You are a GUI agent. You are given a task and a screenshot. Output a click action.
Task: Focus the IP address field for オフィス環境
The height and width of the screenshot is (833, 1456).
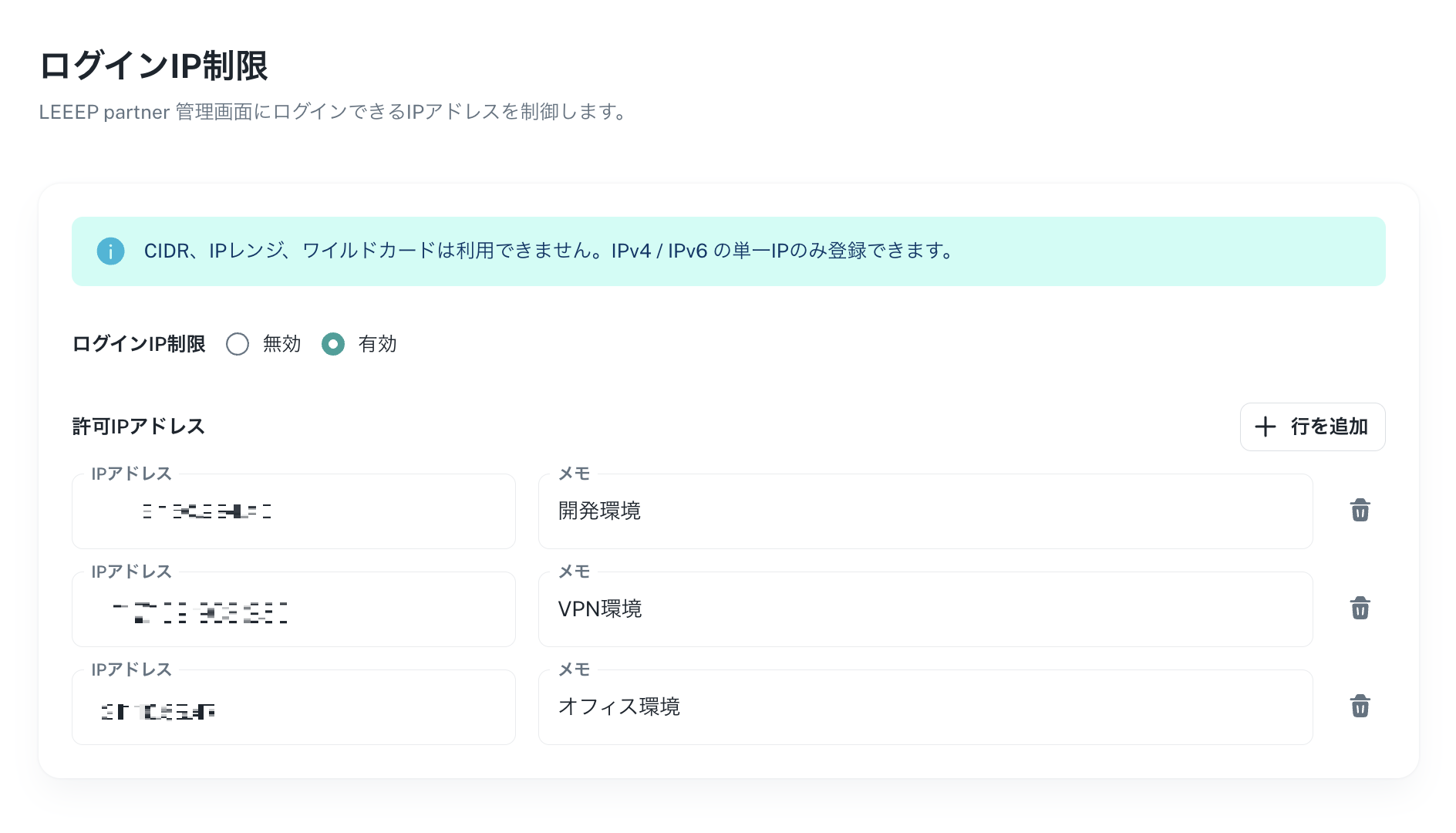tap(294, 707)
